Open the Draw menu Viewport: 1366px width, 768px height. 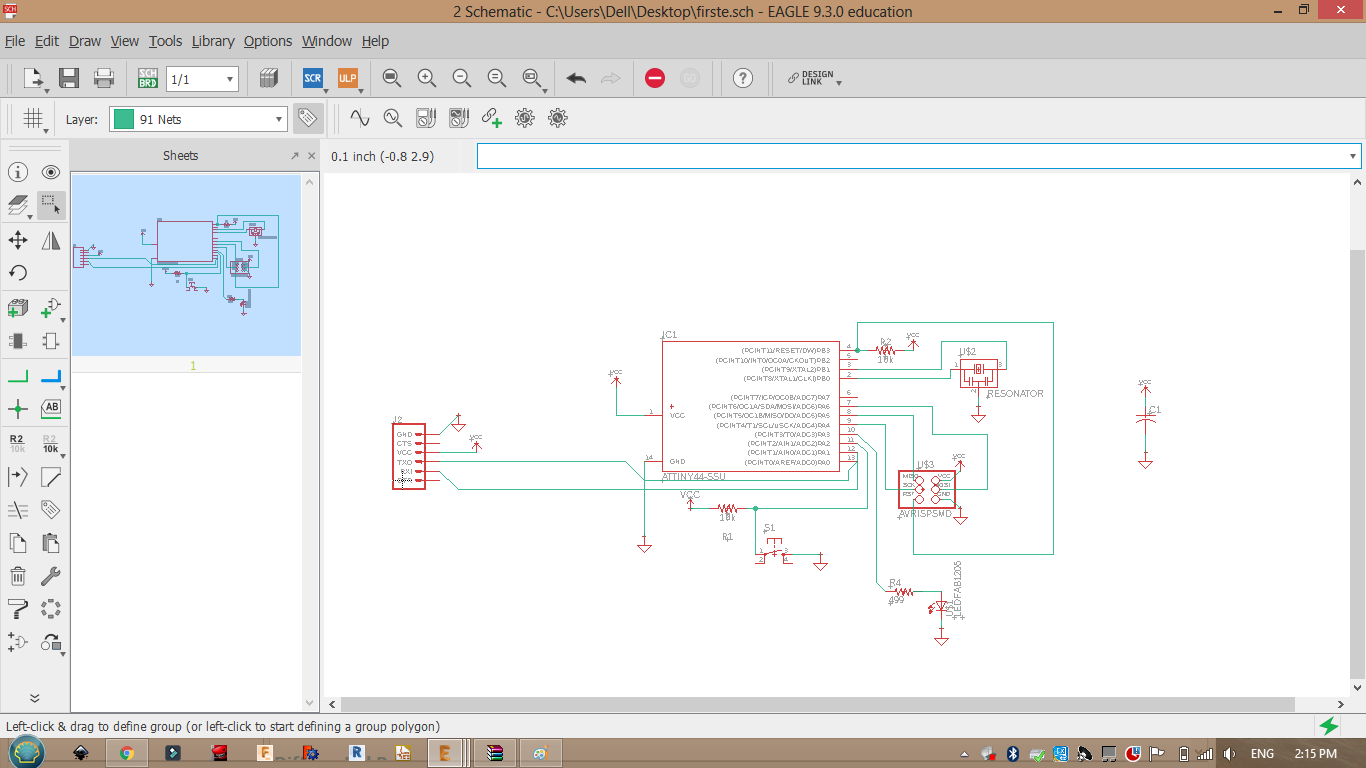[x=85, y=41]
